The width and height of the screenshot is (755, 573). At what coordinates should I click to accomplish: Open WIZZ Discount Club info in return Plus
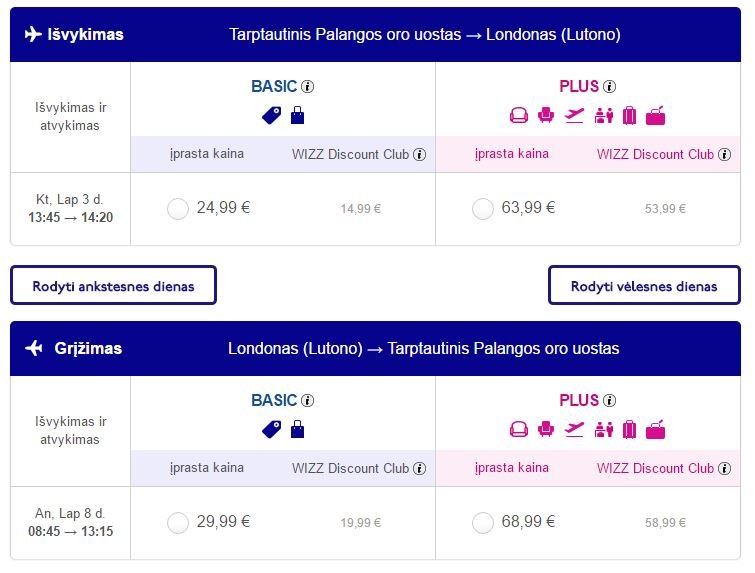pyautogui.click(x=725, y=469)
